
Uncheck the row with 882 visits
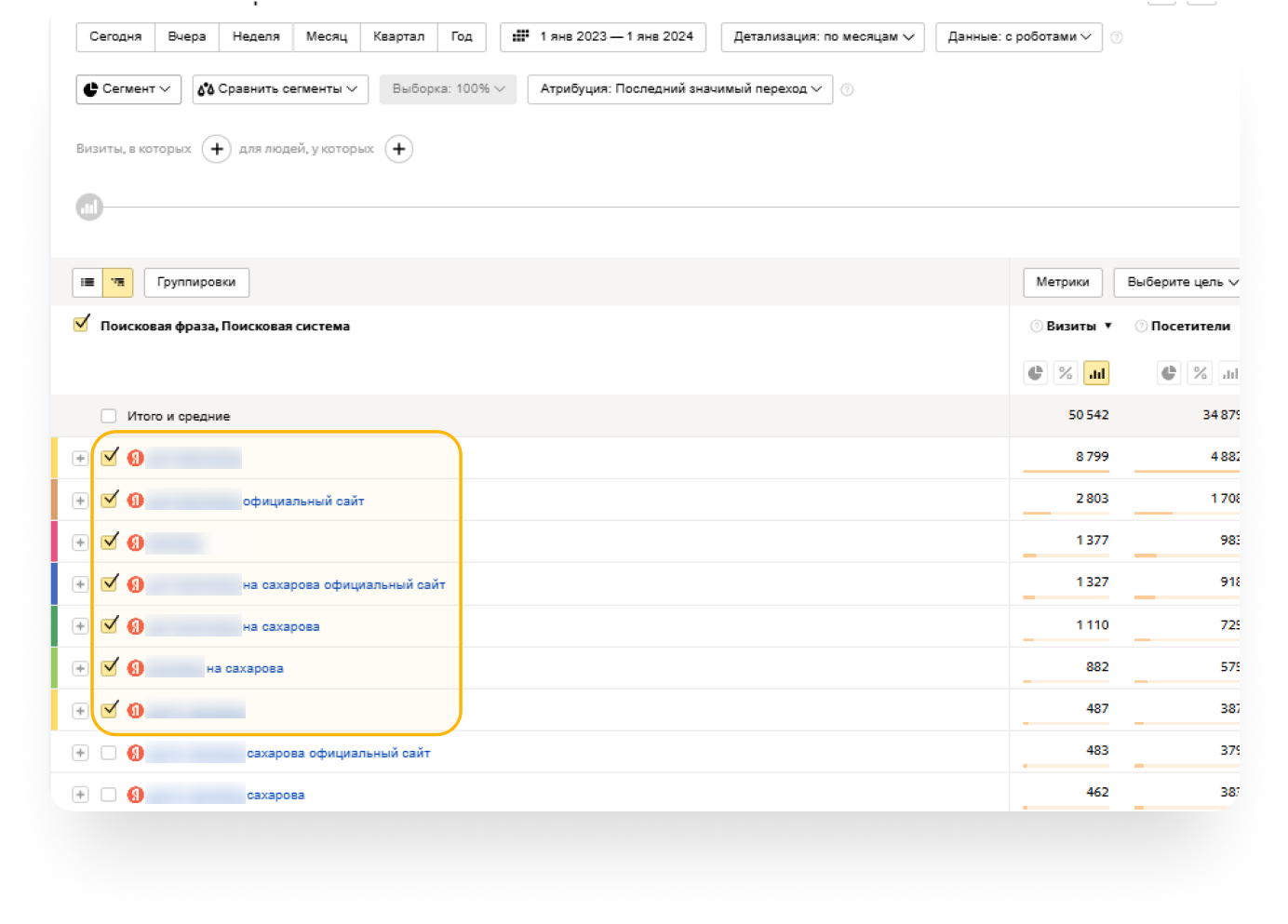tap(110, 666)
